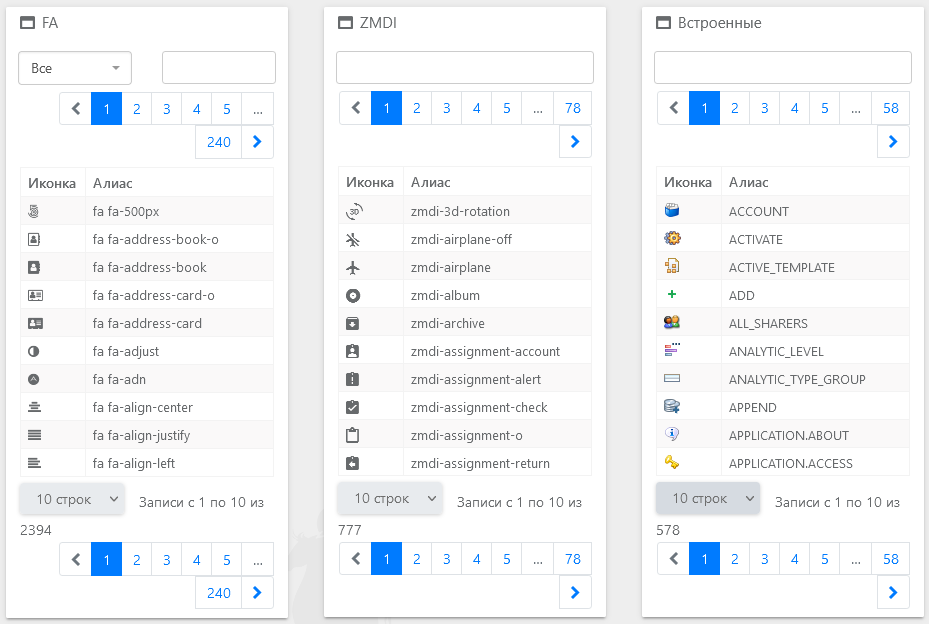The image size is (929, 624).
Task: Go to page 240 in the top FA pagination
Action: click(219, 142)
